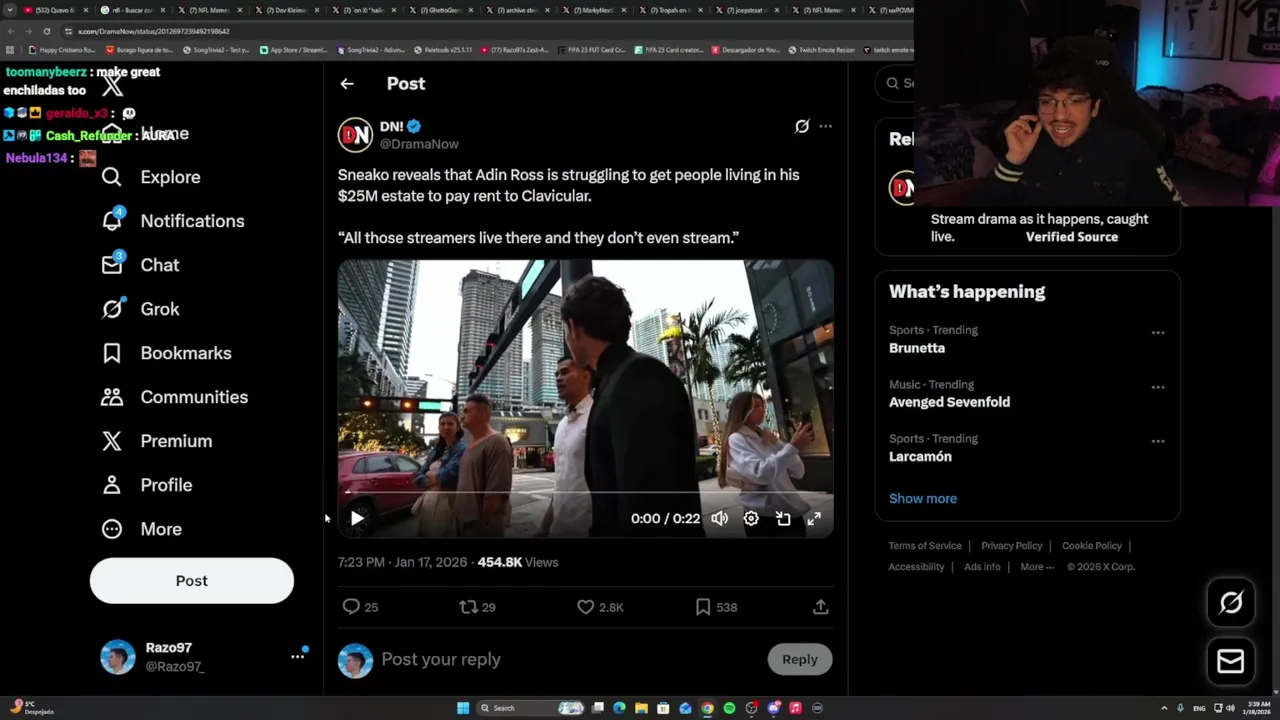
Task: Open the Terms of Service link
Action: click(925, 546)
